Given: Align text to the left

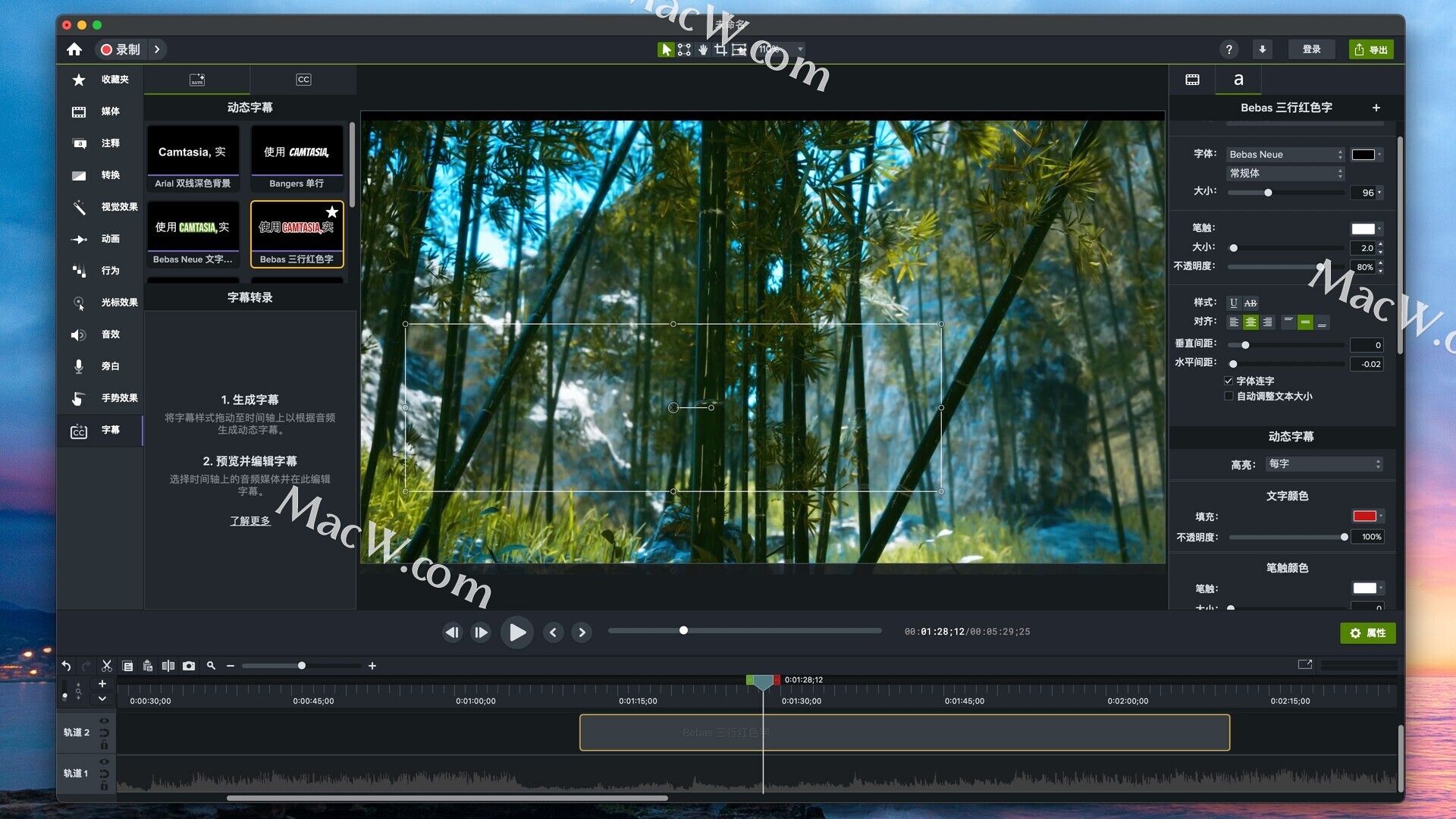Looking at the screenshot, I should [x=1234, y=322].
